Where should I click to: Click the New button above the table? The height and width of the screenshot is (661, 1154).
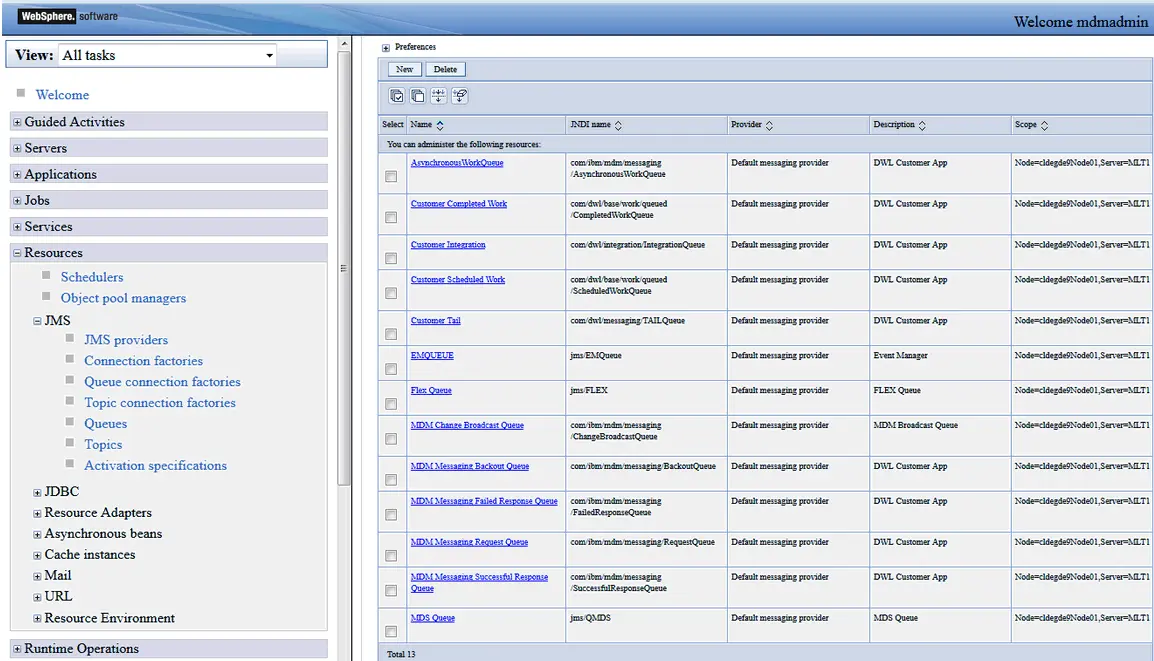[x=403, y=69]
